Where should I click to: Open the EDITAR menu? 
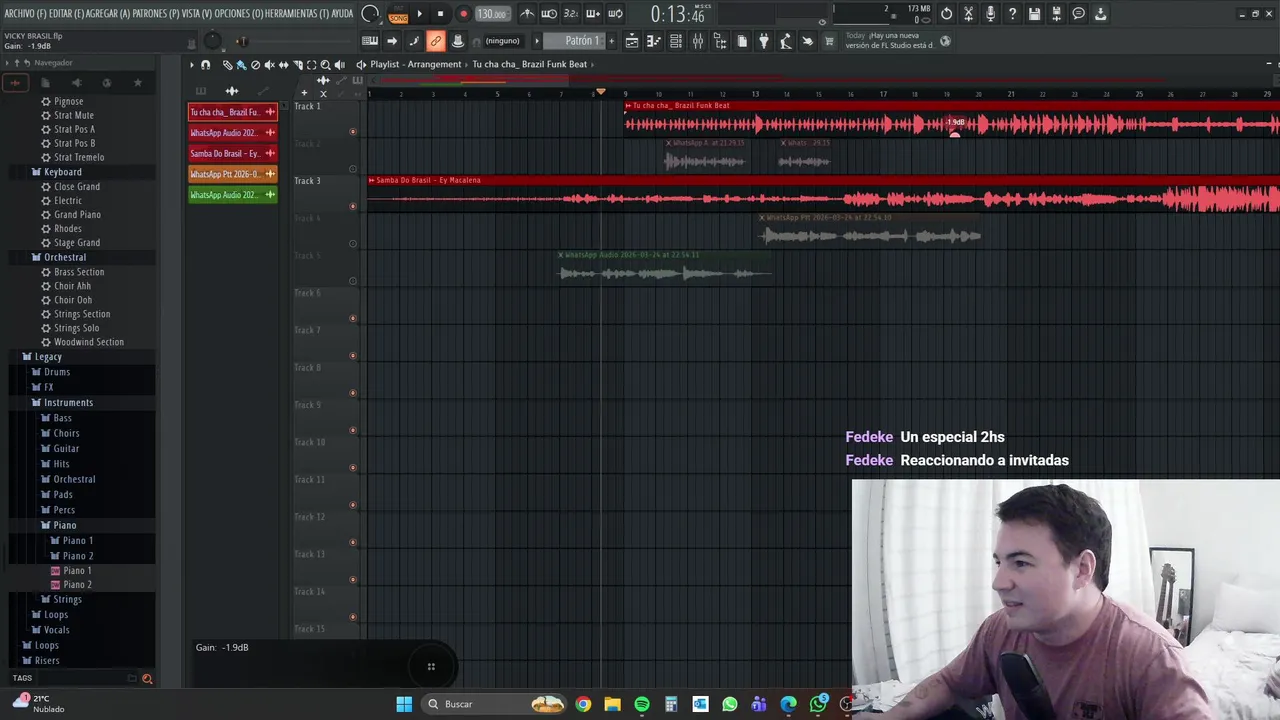(67, 14)
